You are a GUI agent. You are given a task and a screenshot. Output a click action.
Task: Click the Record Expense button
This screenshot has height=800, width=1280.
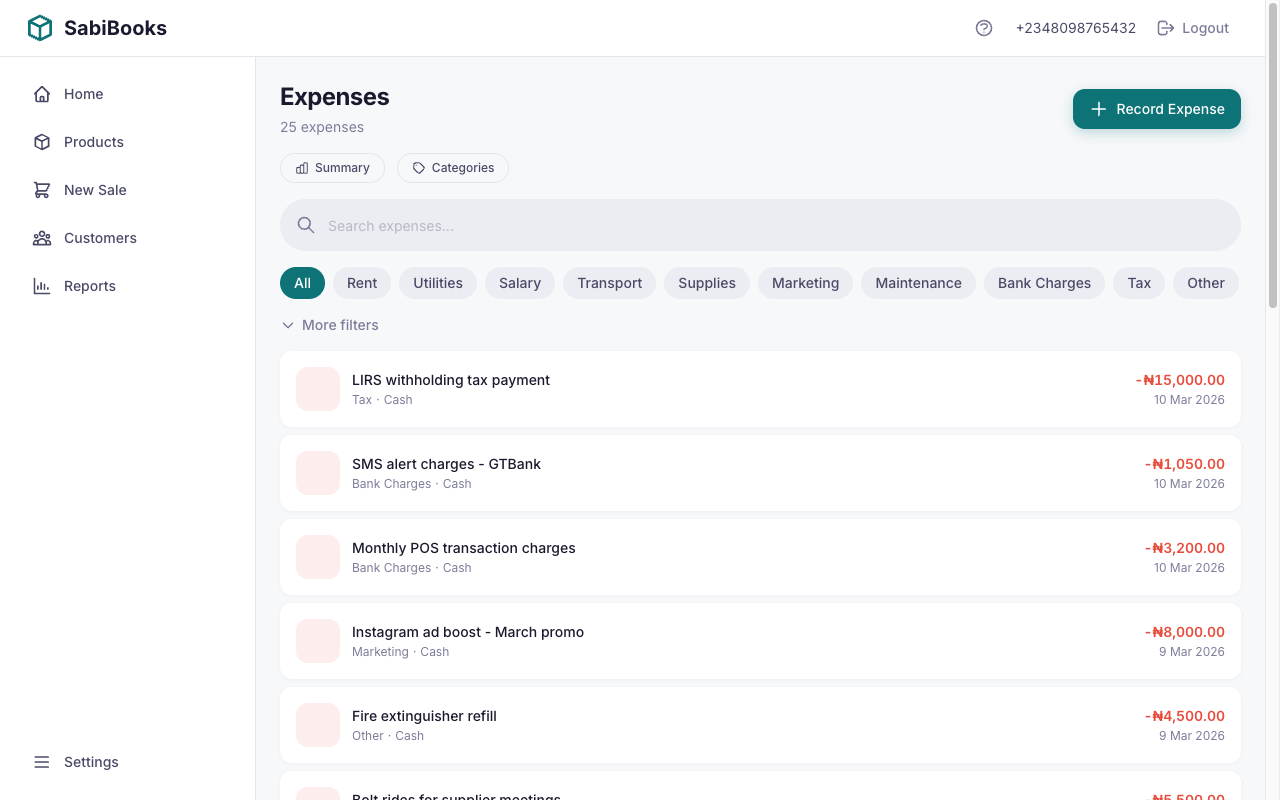click(1156, 108)
